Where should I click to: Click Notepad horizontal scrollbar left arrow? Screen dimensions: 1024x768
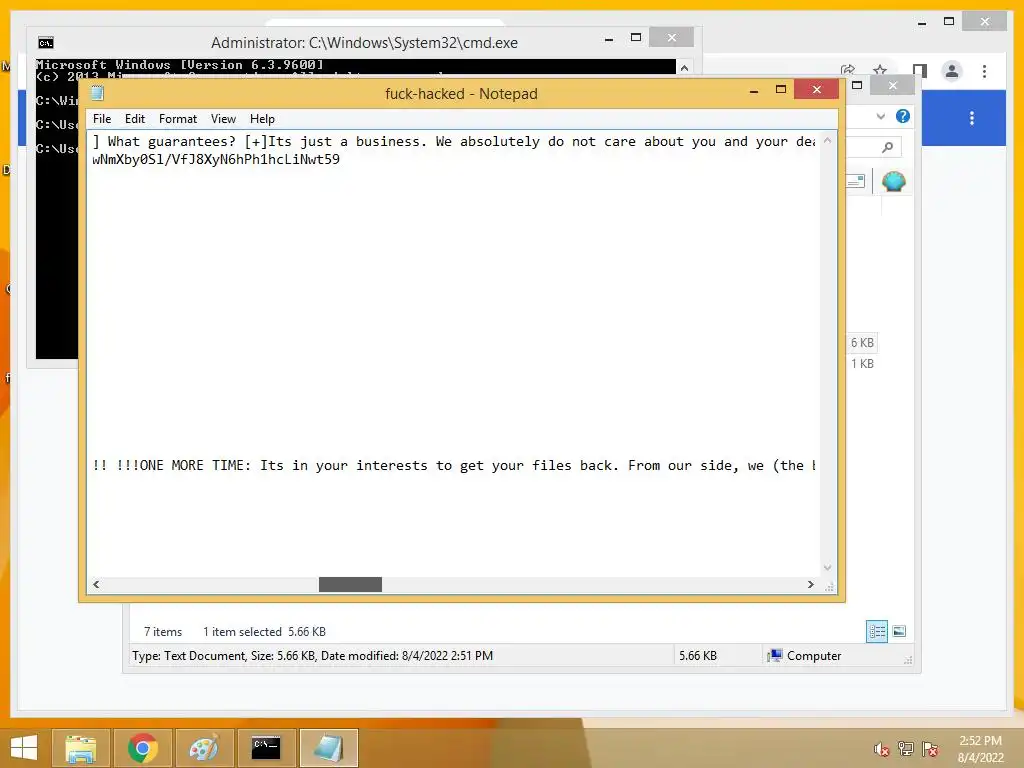pos(96,584)
